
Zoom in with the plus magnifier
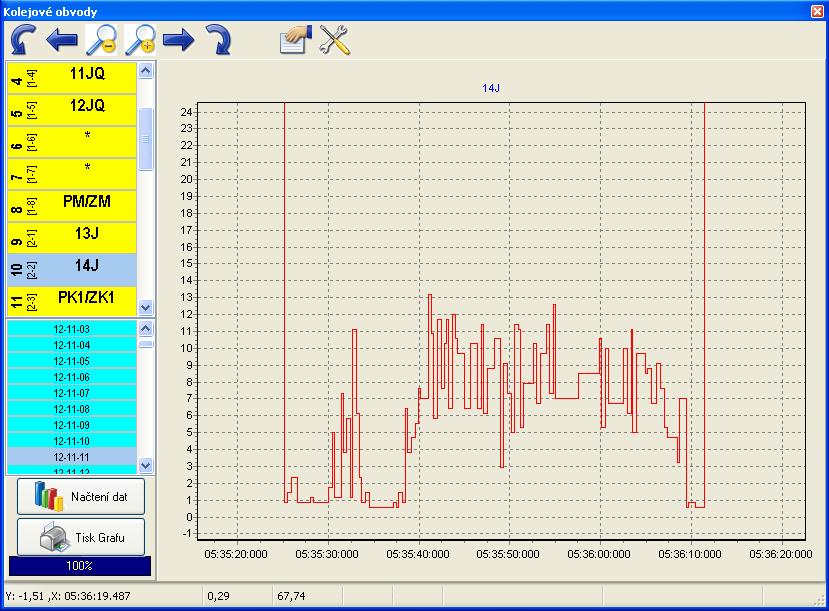(x=140, y=40)
